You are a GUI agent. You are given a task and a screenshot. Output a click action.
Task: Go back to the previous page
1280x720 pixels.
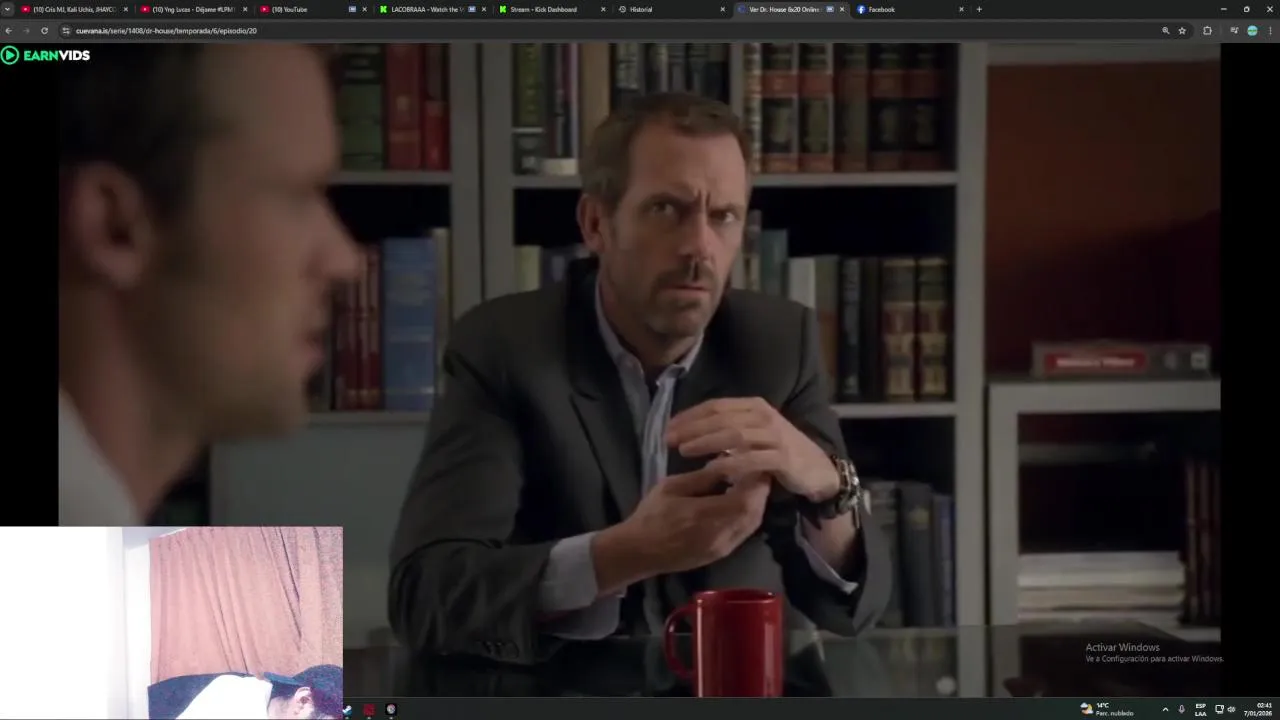pyautogui.click(x=9, y=31)
